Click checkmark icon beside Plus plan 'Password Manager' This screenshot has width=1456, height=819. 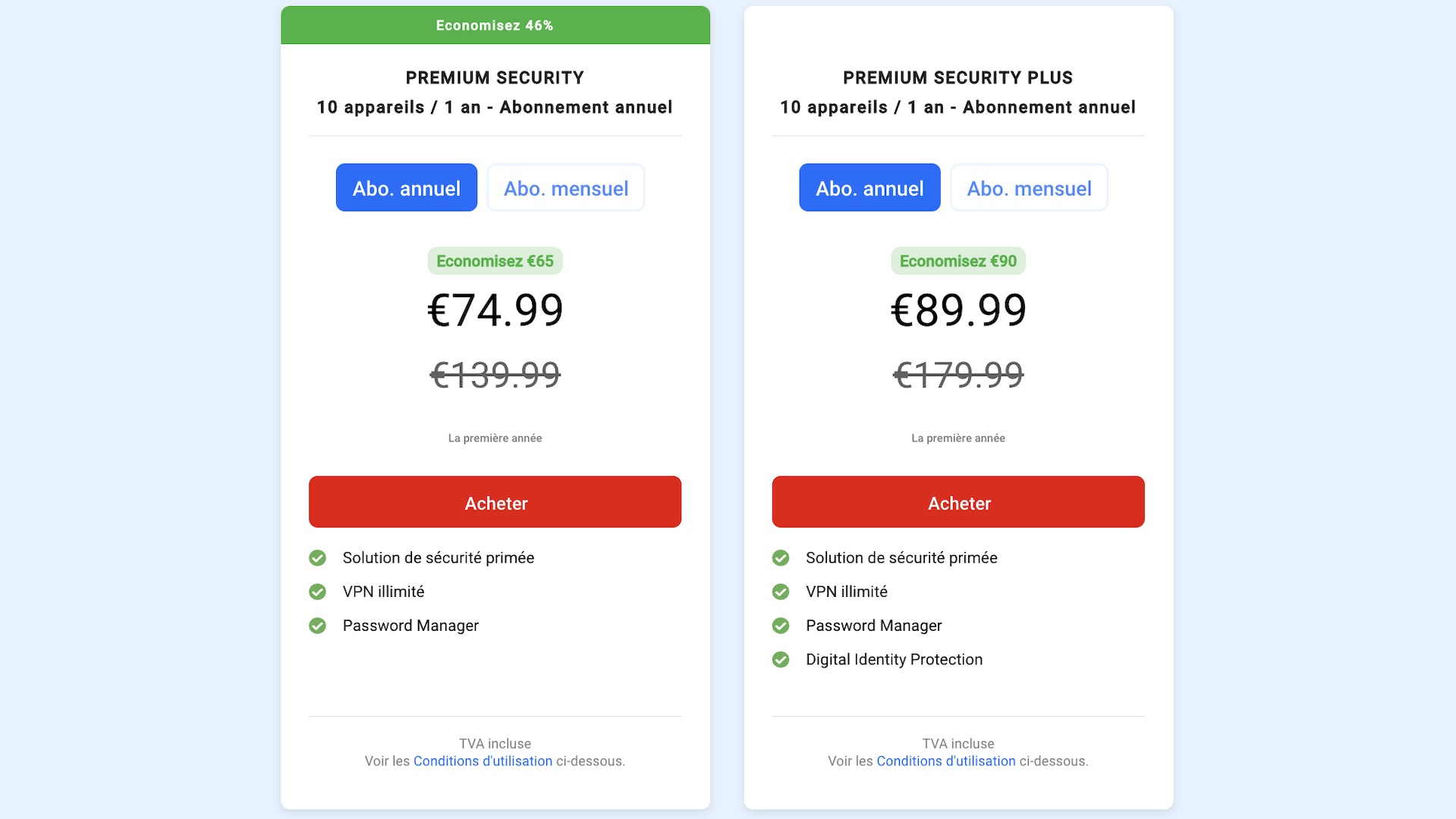point(781,626)
